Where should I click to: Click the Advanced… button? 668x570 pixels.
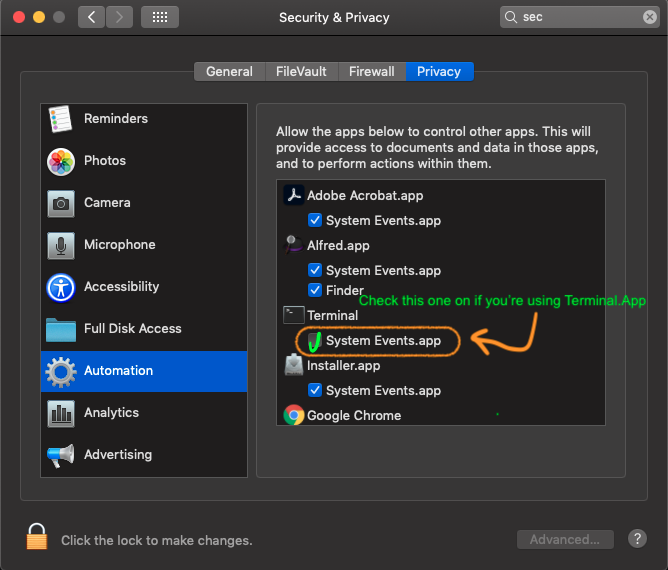point(565,540)
